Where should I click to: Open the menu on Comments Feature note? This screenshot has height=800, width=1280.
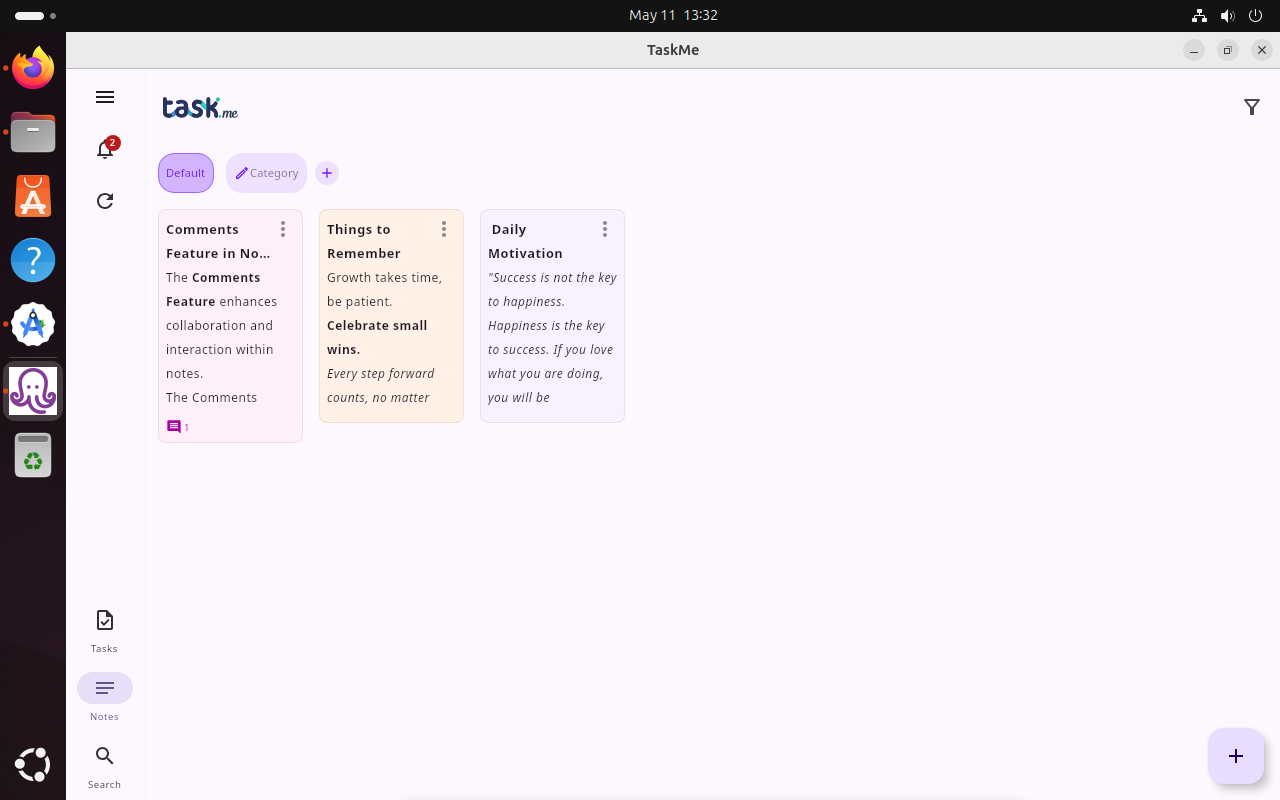click(283, 229)
